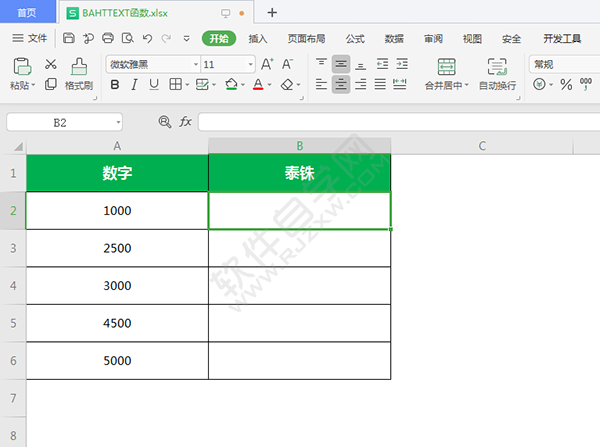600x447 pixels.
Task: Align text to bottom
Action: (x=360, y=64)
